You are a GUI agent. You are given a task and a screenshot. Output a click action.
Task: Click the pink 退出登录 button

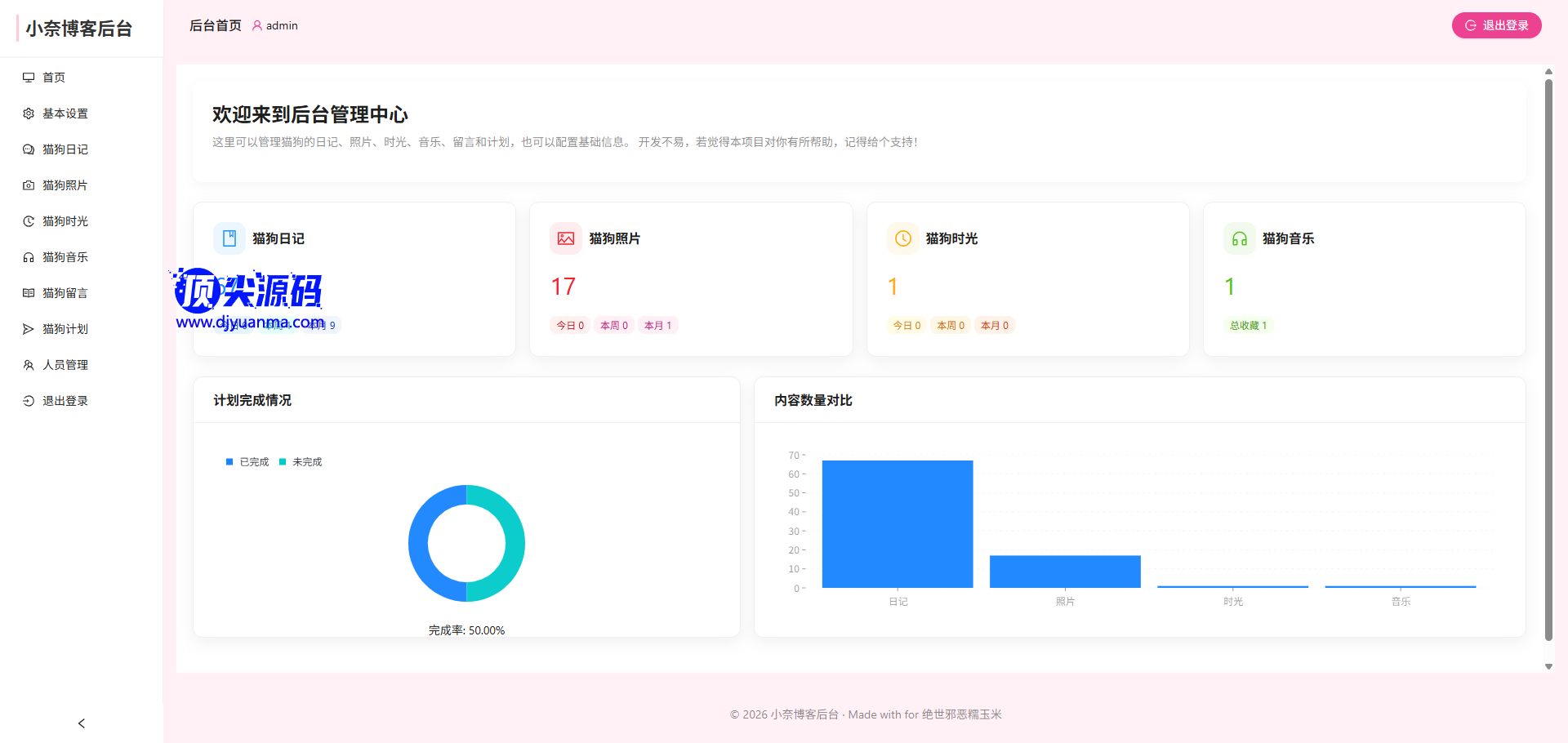point(1496,25)
